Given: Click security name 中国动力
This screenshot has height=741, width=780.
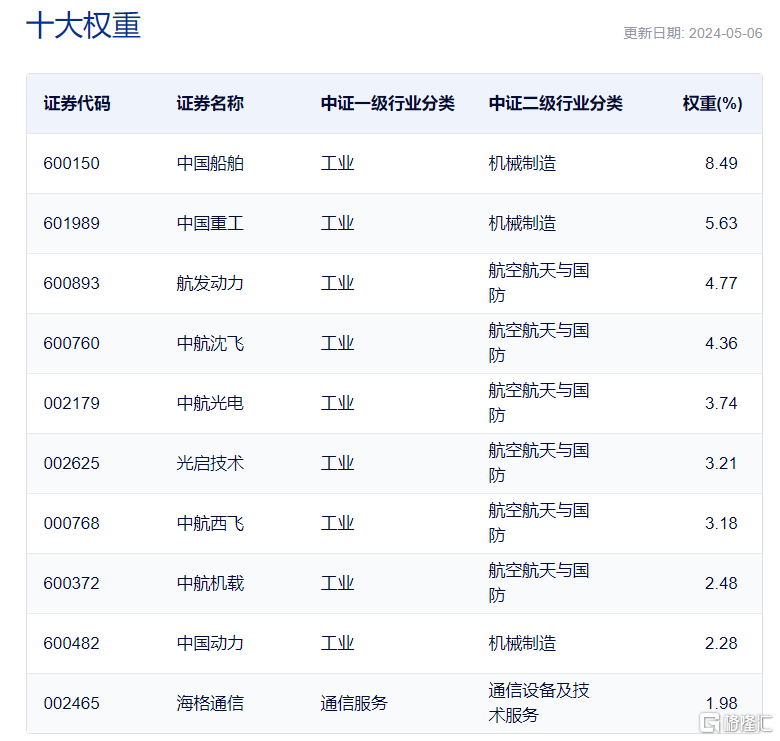Looking at the screenshot, I should point(210,643).
